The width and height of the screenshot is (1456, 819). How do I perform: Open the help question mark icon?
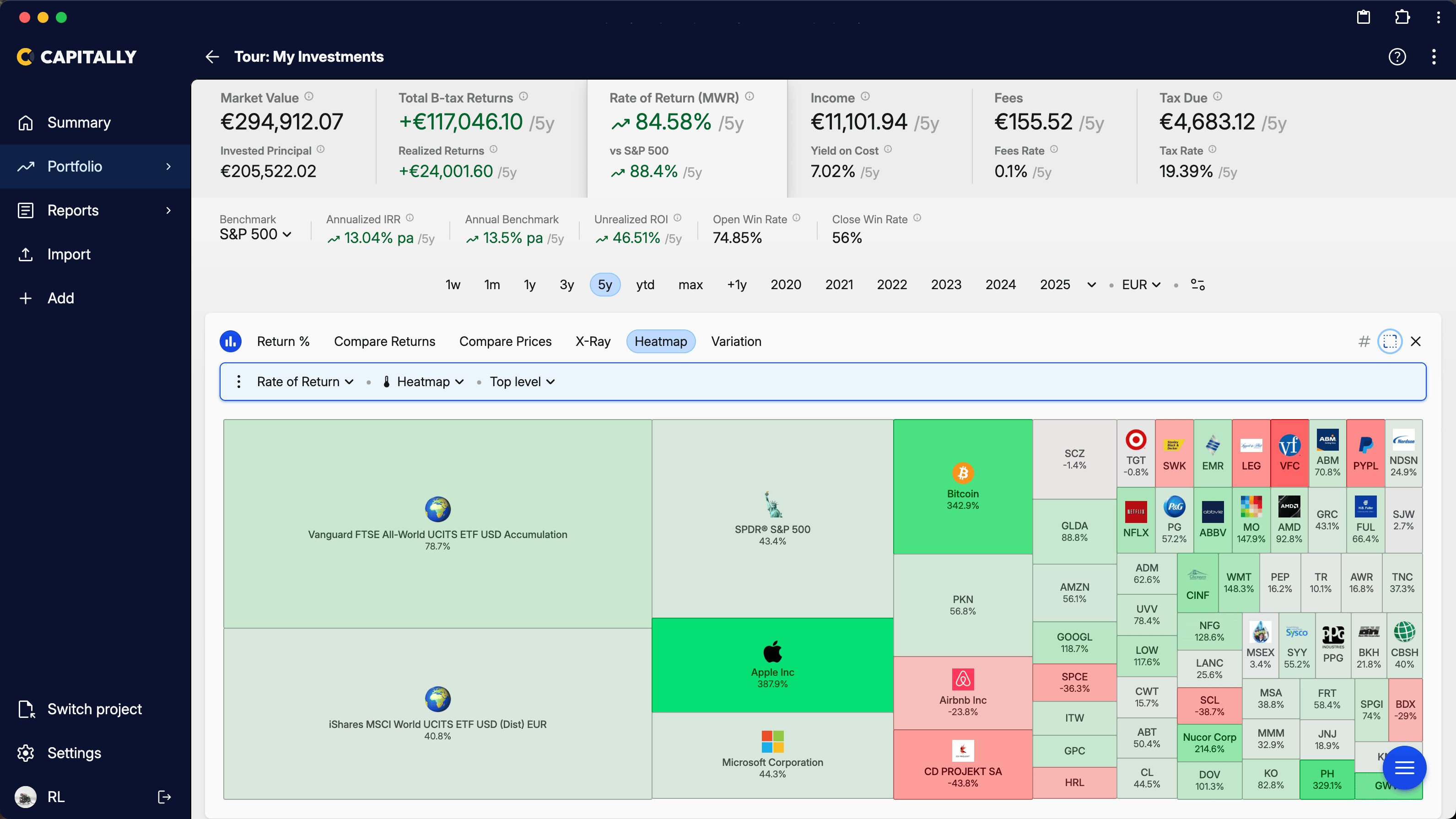(x=1397, y=57)
